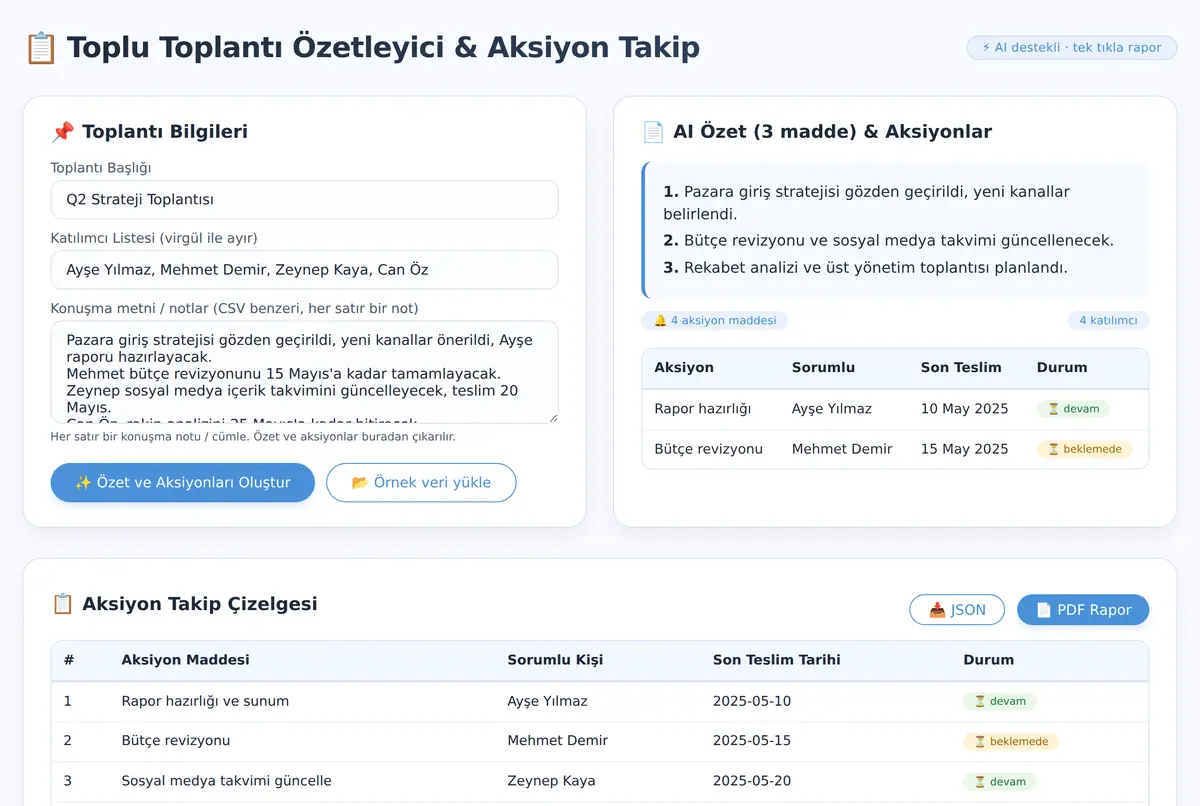The height and width of the screenshot is (806, 1200).
Task: Load sample data with Örnek veri yükle
Action: pyautogui.click(x=421, y=482)
